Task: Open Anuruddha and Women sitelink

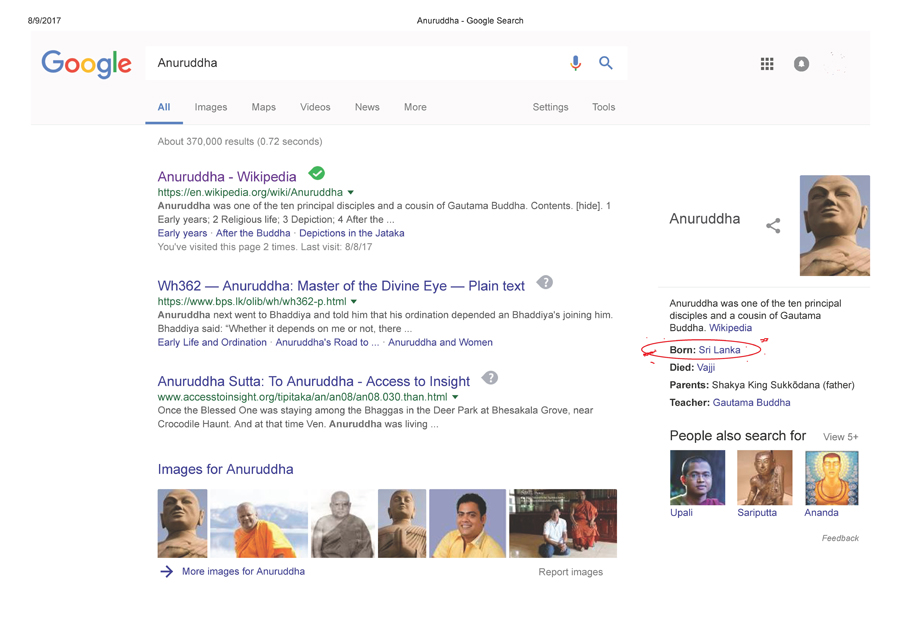Action: (440, 342)
